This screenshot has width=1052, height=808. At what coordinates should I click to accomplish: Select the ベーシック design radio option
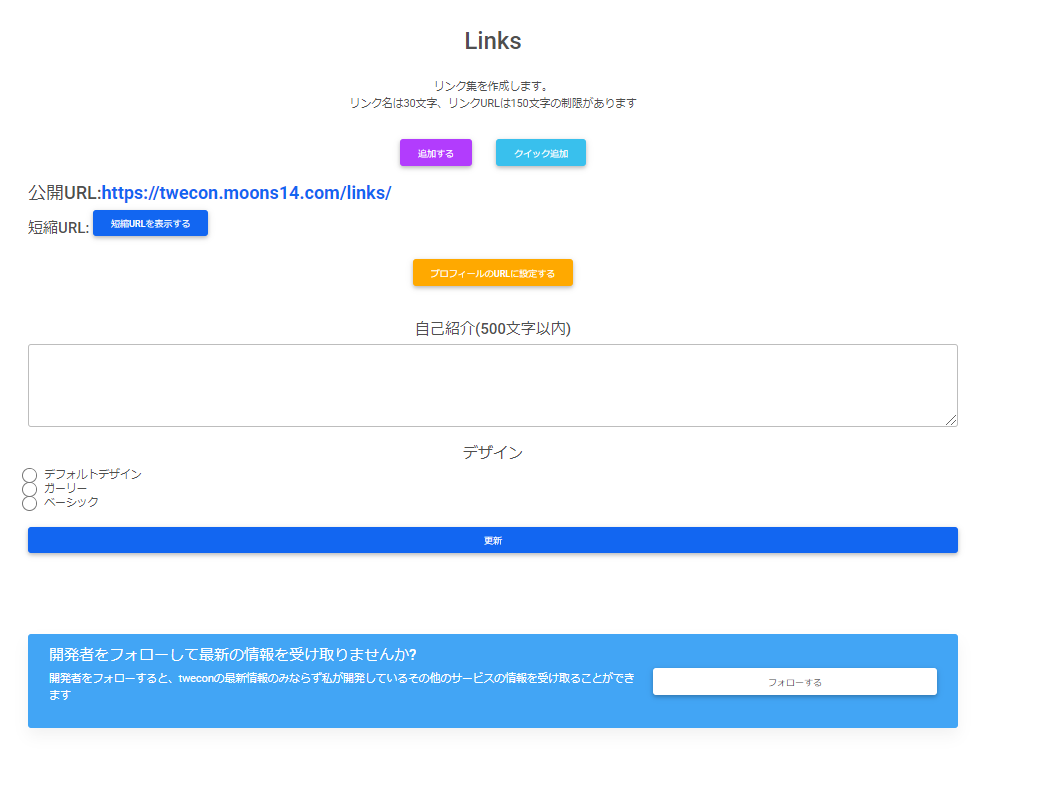tap(30, 503)
